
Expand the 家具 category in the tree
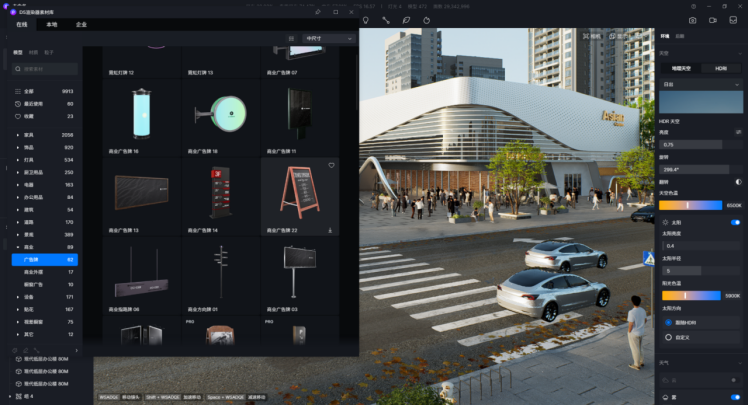pyautogui.click(x=17, y=134)
